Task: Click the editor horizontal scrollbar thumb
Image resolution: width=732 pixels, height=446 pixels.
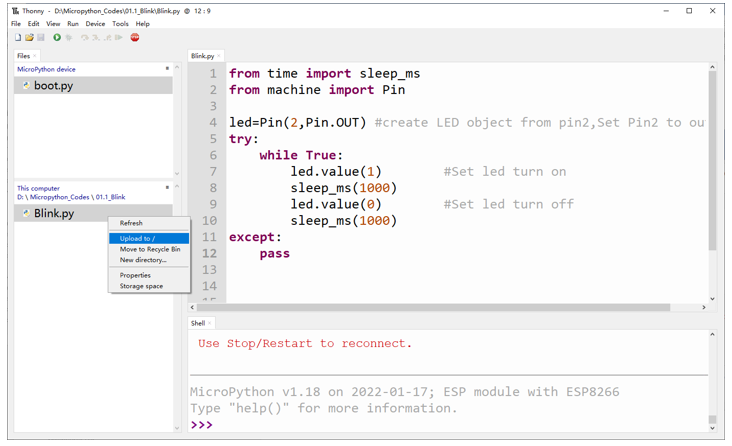Action: coord(433,307)
